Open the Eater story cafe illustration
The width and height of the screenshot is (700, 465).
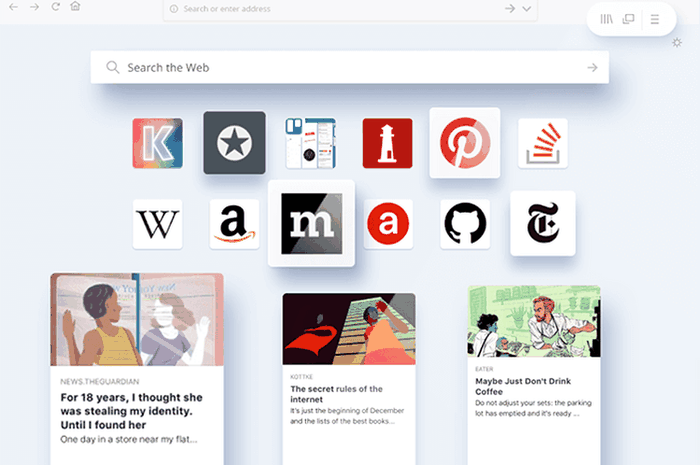pos(534,321)
